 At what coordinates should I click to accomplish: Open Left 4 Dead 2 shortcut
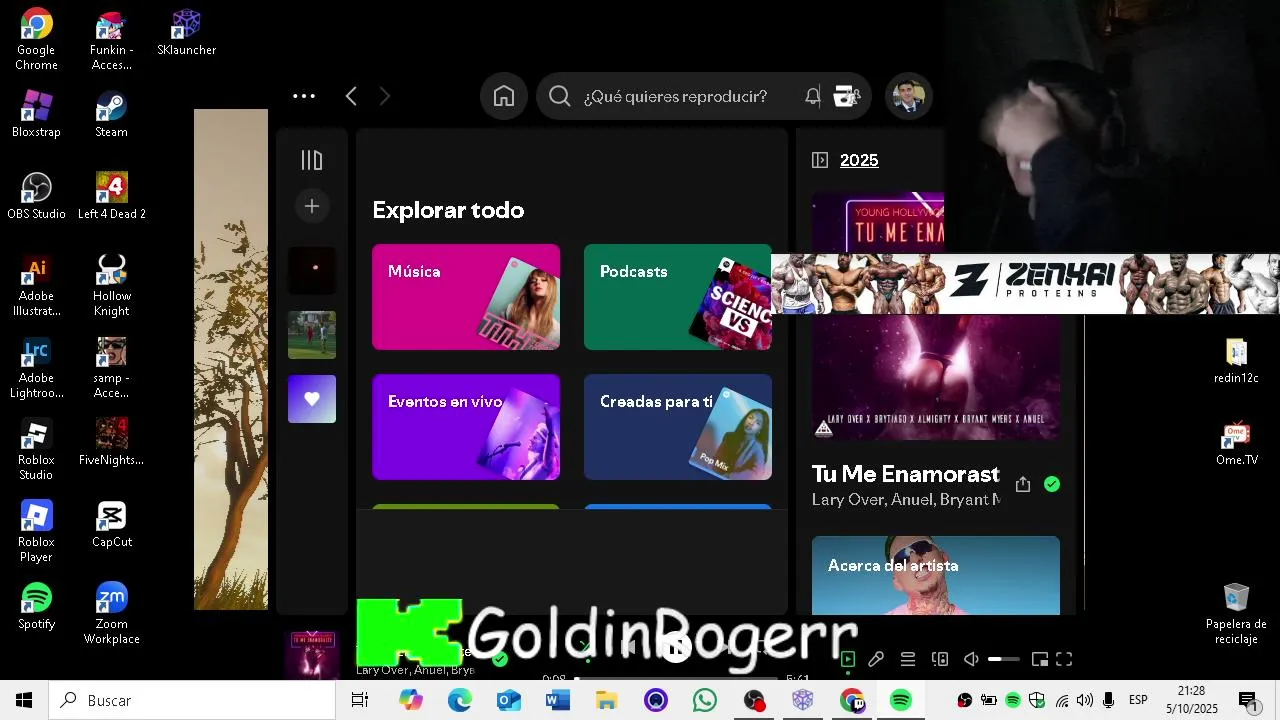pos(112,197)
